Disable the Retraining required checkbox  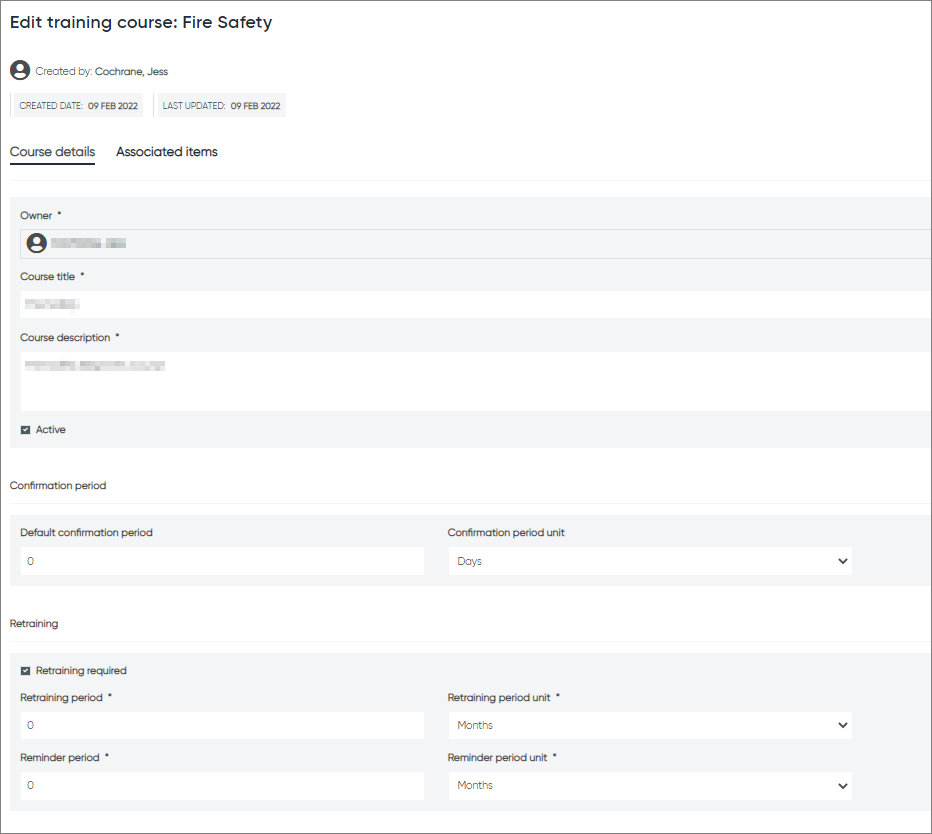[x=24, y=670]
